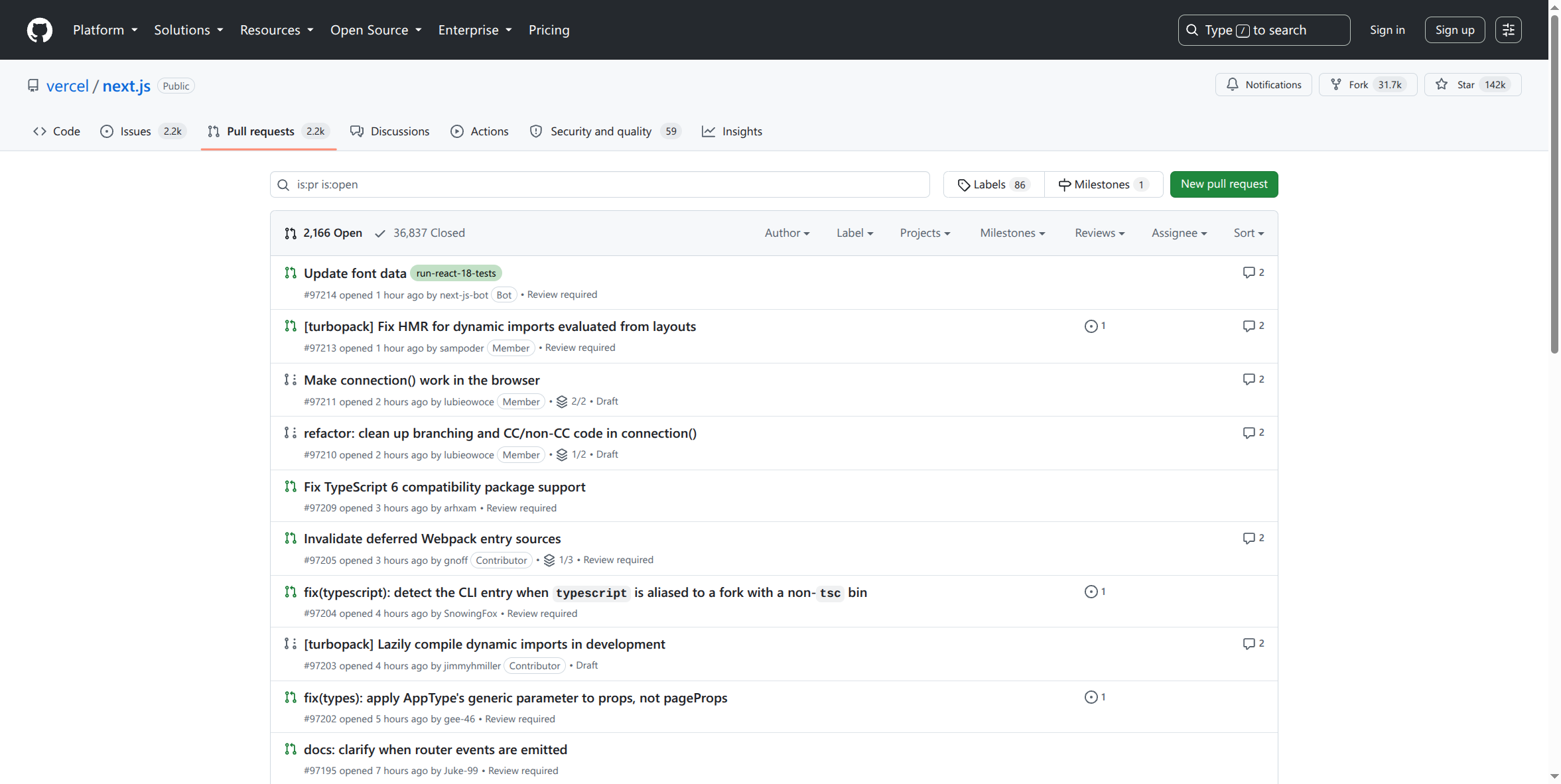Show the 36,837 Closed pull requests
The image size is (1561, 784).
pos(420,233)
